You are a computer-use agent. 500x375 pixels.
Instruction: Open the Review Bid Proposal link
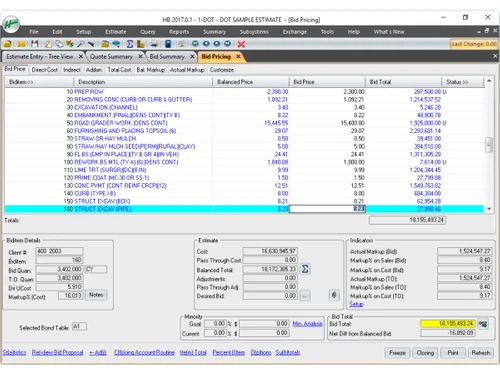(57, 353)
